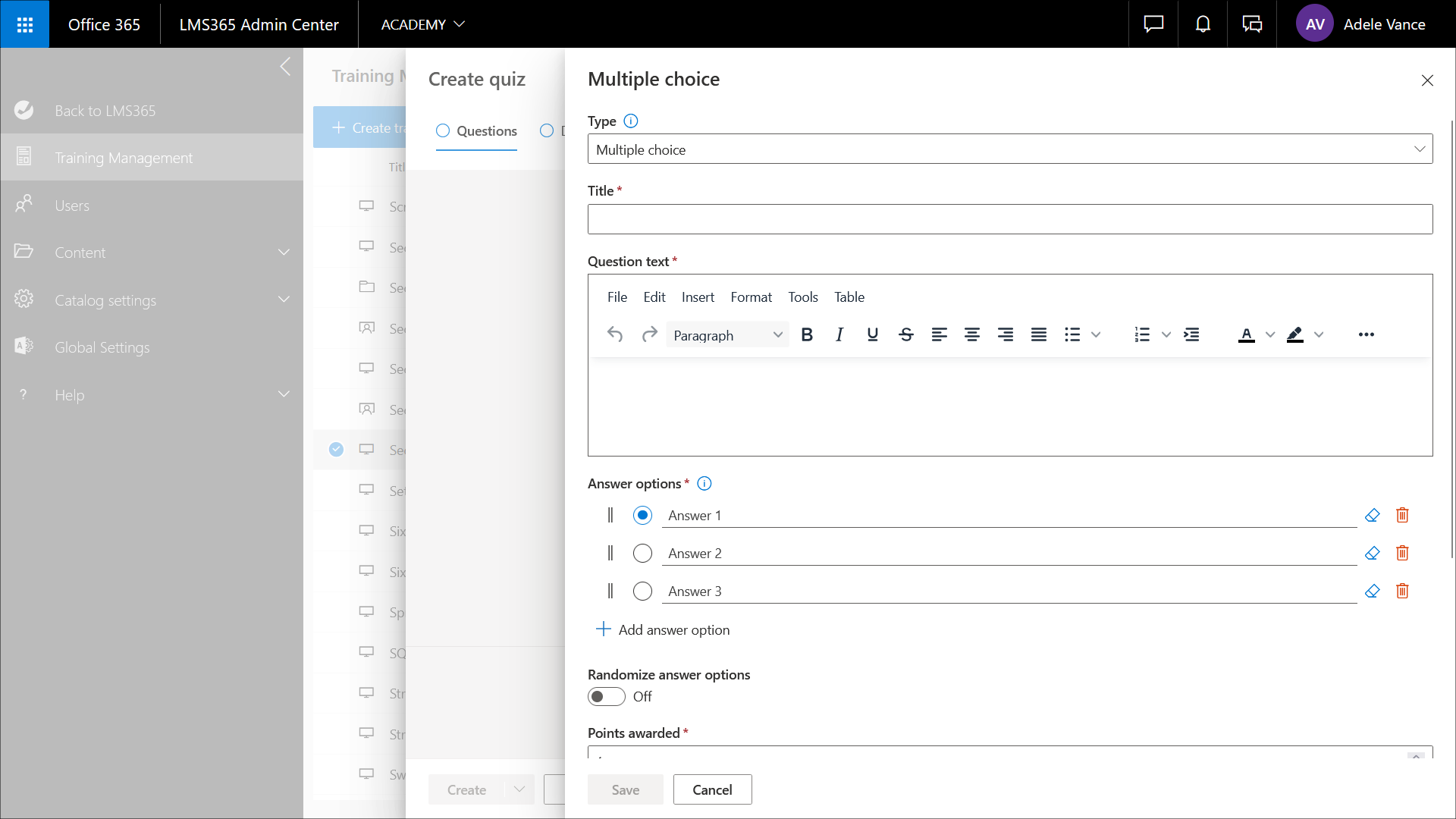Viewport: 1456px width, 819px height.
Task: Open notifications bell in top bar
Action: pos(1203,24)
